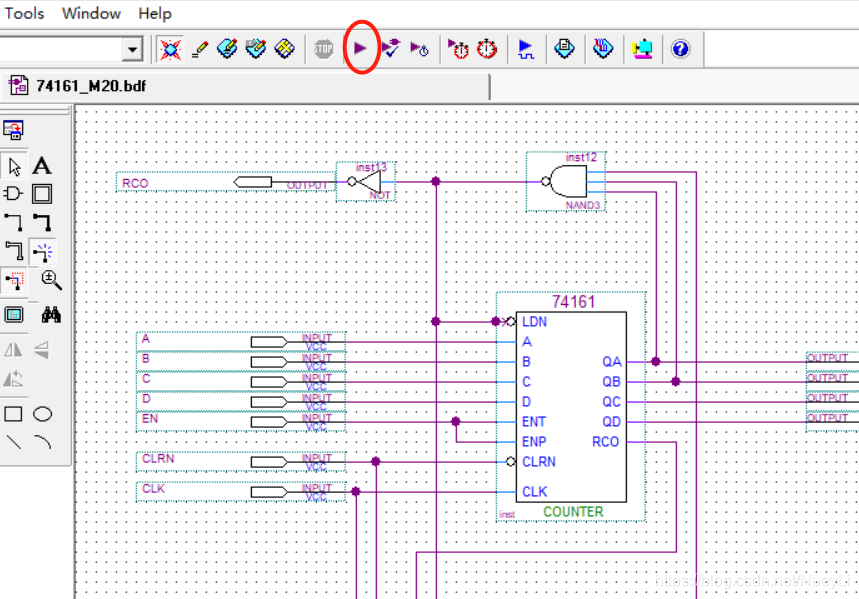
Task: Click the plain red stopwatch timing icon
Action: 486,49
